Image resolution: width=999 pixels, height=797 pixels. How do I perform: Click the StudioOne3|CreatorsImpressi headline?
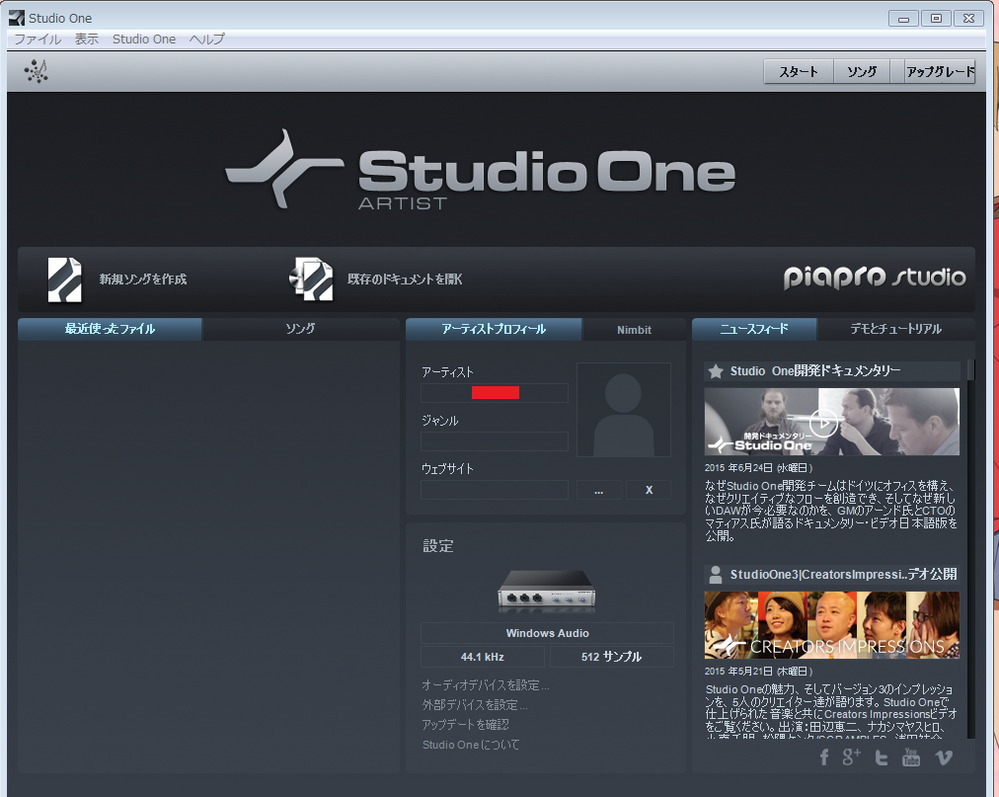click(x=843, y=575)
